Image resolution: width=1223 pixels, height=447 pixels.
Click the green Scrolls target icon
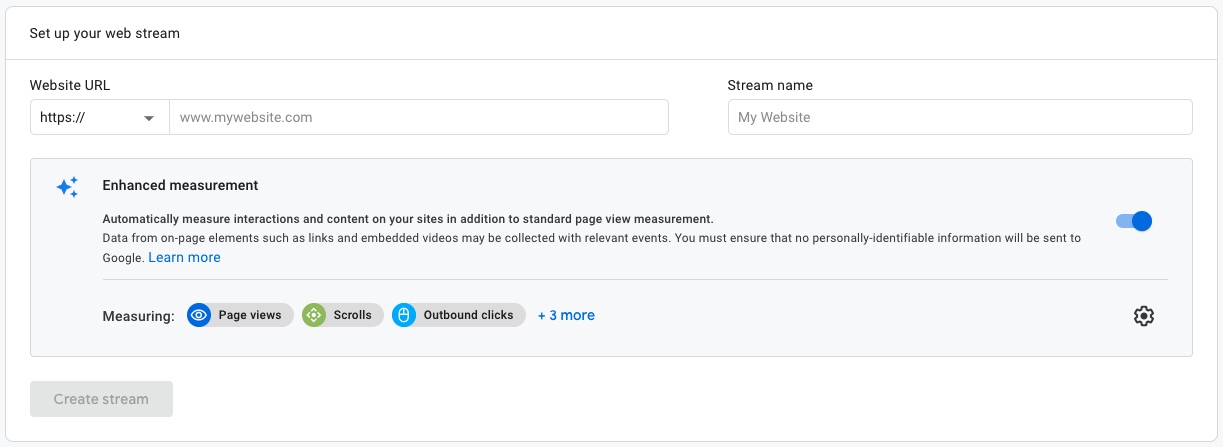[314, 315]
